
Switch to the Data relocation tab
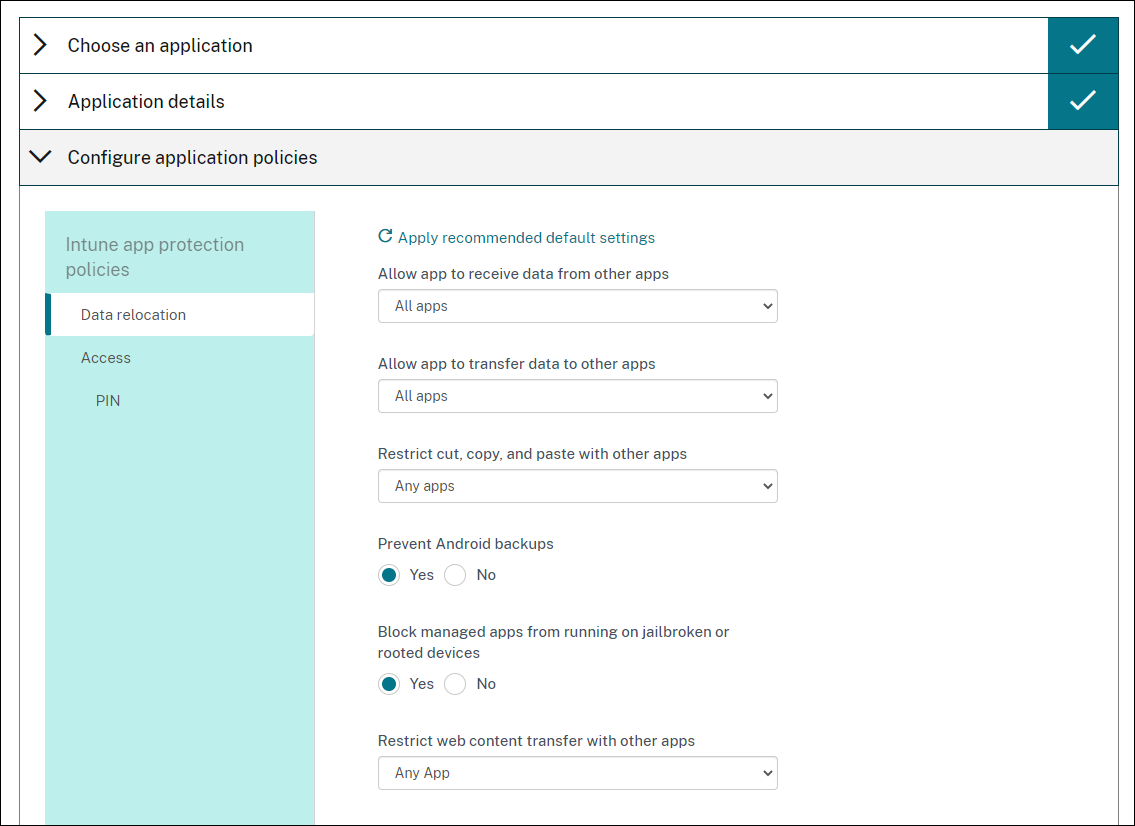pyautogui.click(x=133, y=314)
